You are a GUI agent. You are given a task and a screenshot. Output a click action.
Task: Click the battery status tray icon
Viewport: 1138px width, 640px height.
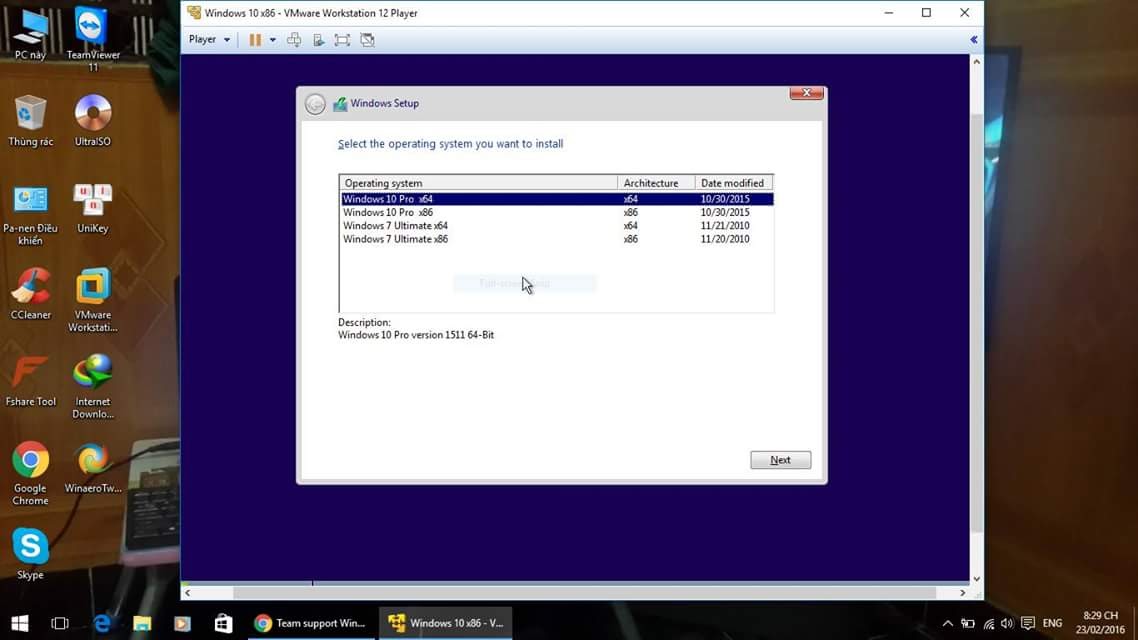pyautogui.click(x=968, y=623)
